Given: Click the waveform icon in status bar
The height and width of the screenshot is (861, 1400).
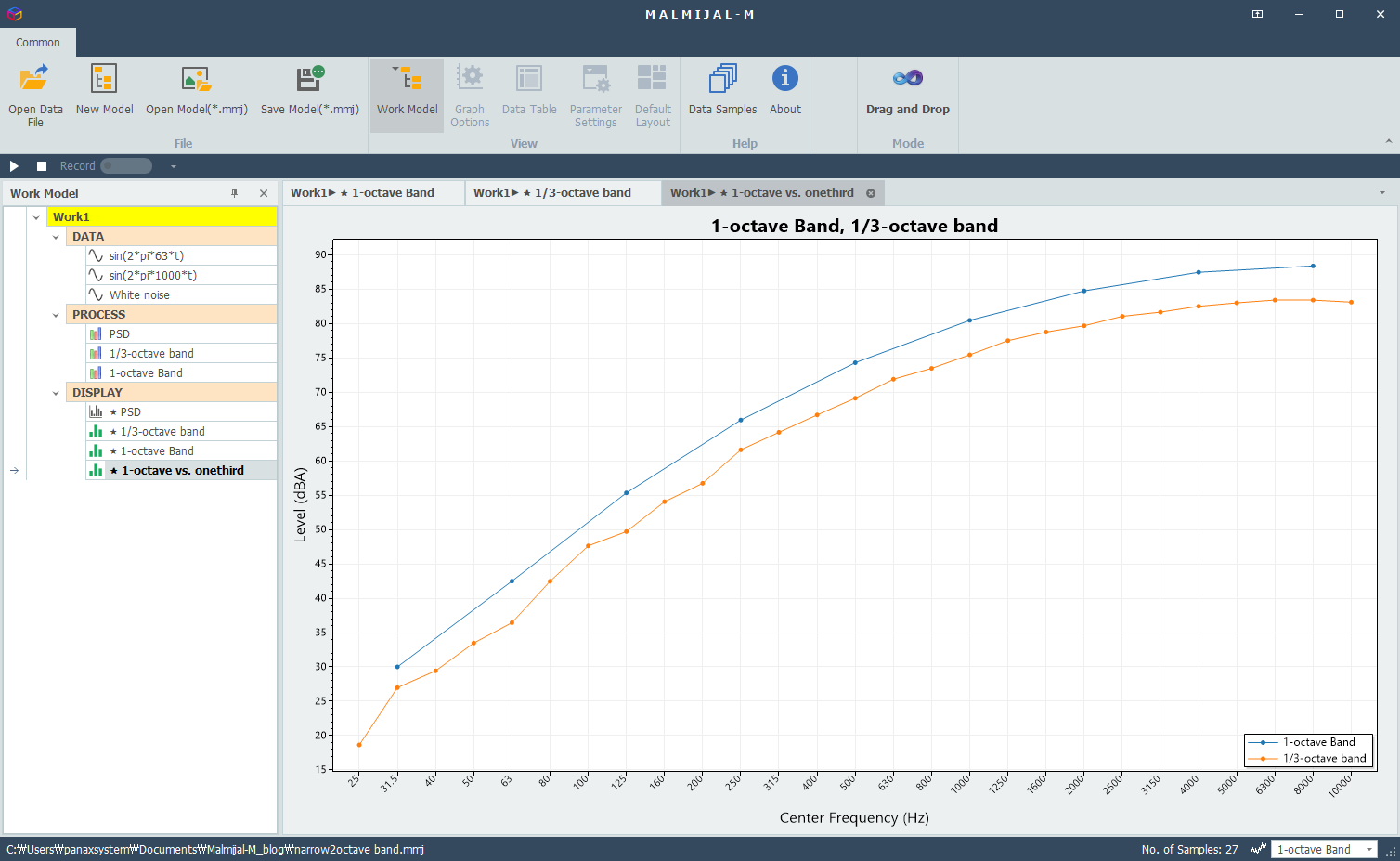Looking at the screenshot, I should tap(1258, 848).
